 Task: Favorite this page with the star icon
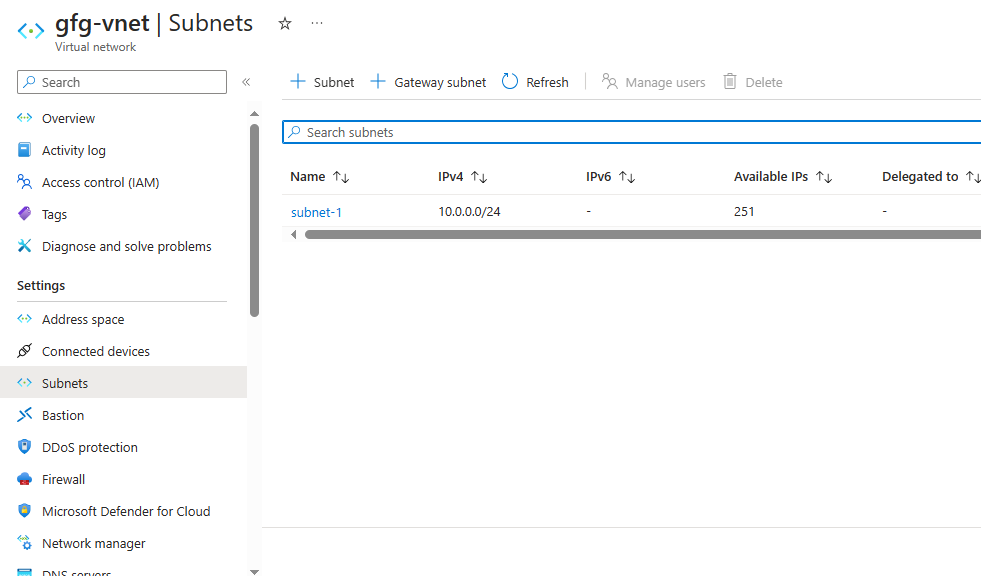click(x=285, y=24)
